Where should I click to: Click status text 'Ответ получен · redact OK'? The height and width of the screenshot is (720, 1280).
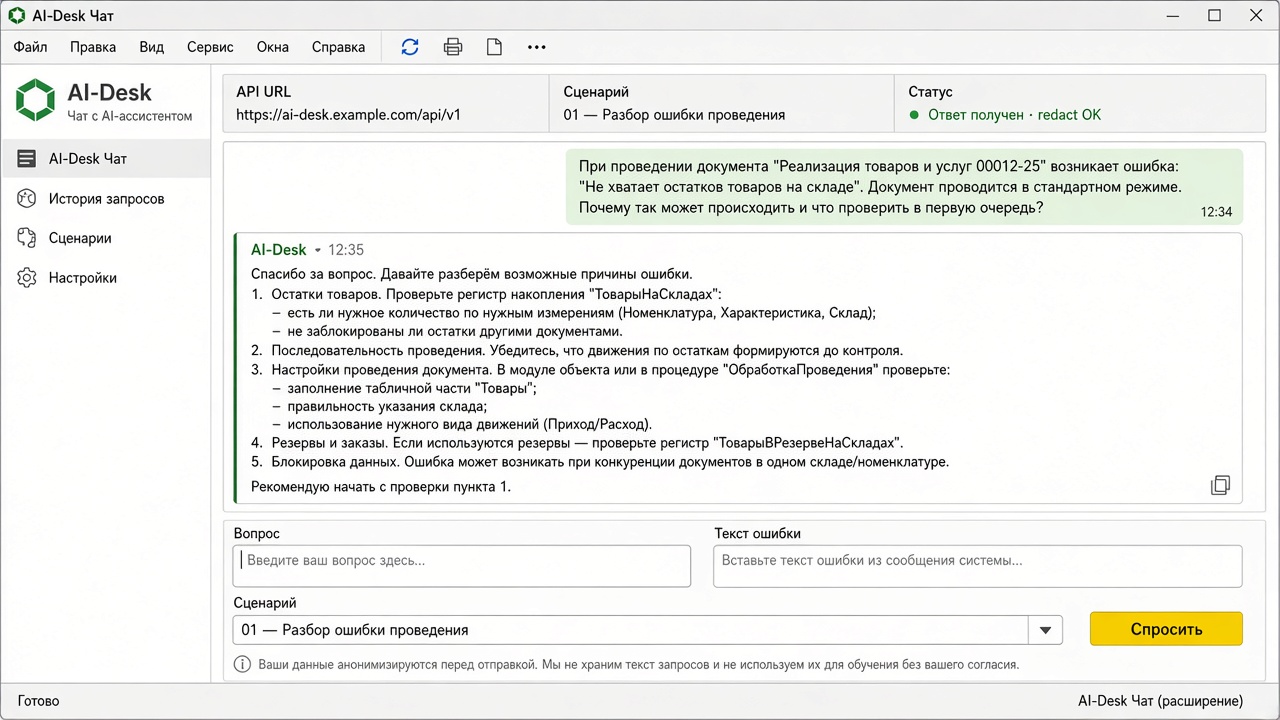(x=1014, y=115)
